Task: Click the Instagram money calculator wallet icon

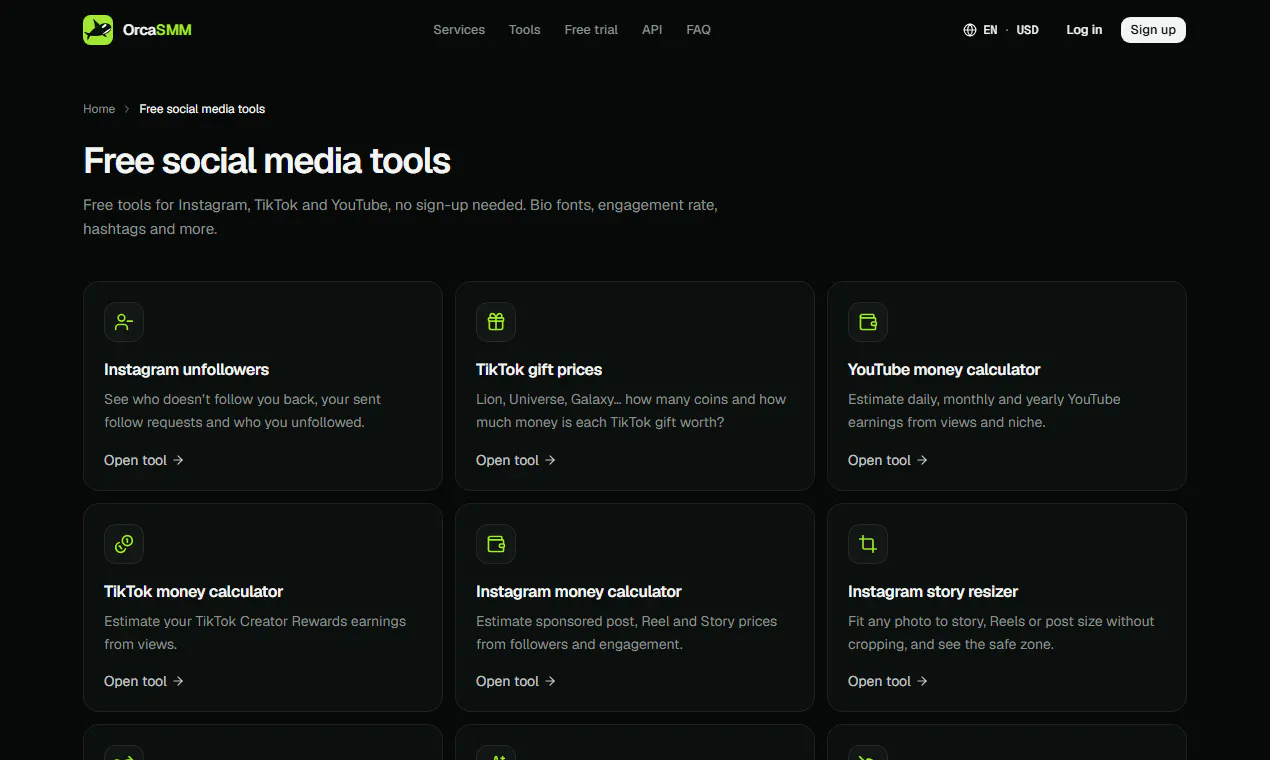Action: tap(496, 544)
